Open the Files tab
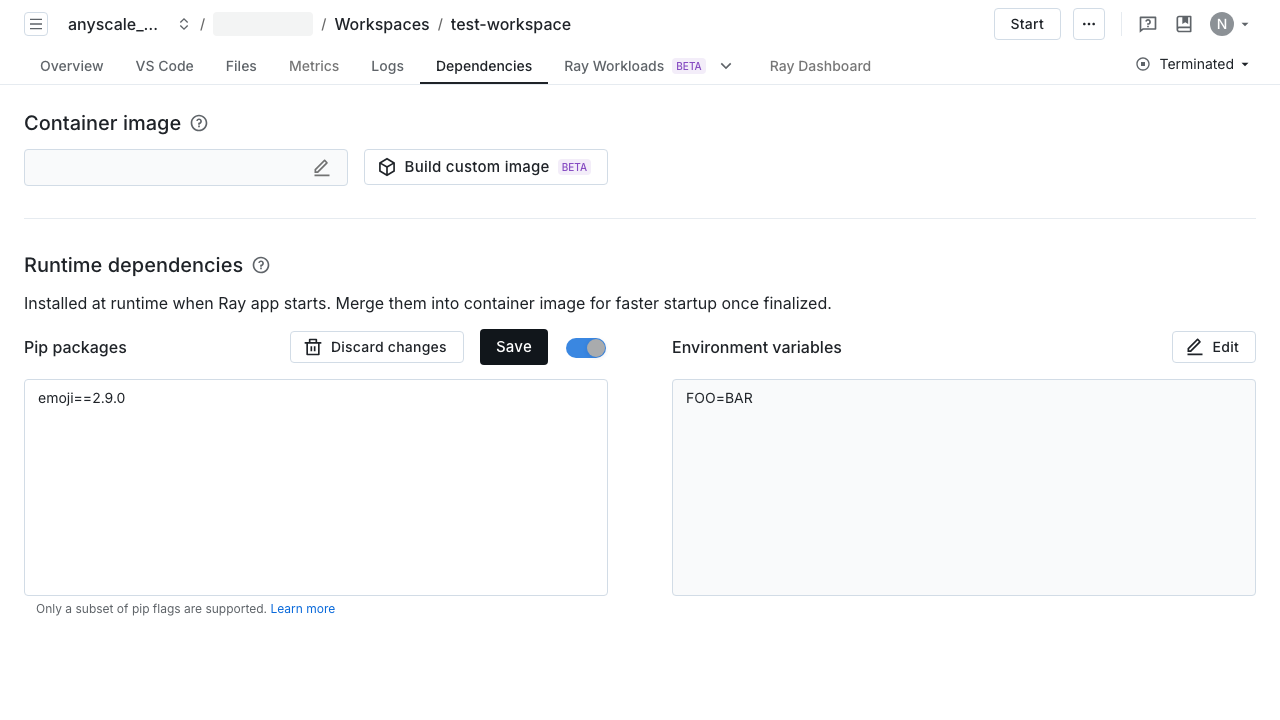This screenshot has width=1280, height=720. pos(241,66)
